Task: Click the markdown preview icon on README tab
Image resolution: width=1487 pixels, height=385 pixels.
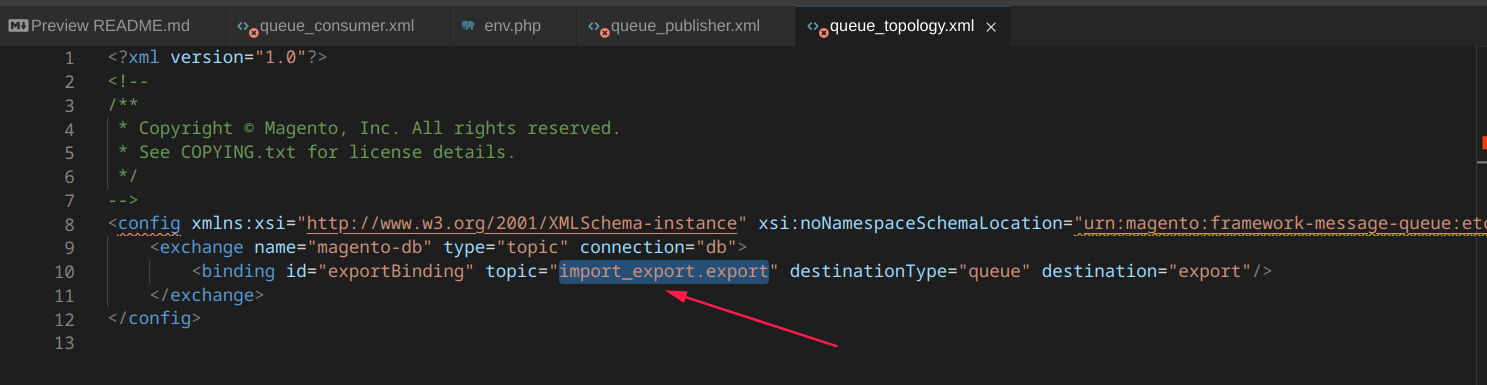Action: tap(18, 26)
